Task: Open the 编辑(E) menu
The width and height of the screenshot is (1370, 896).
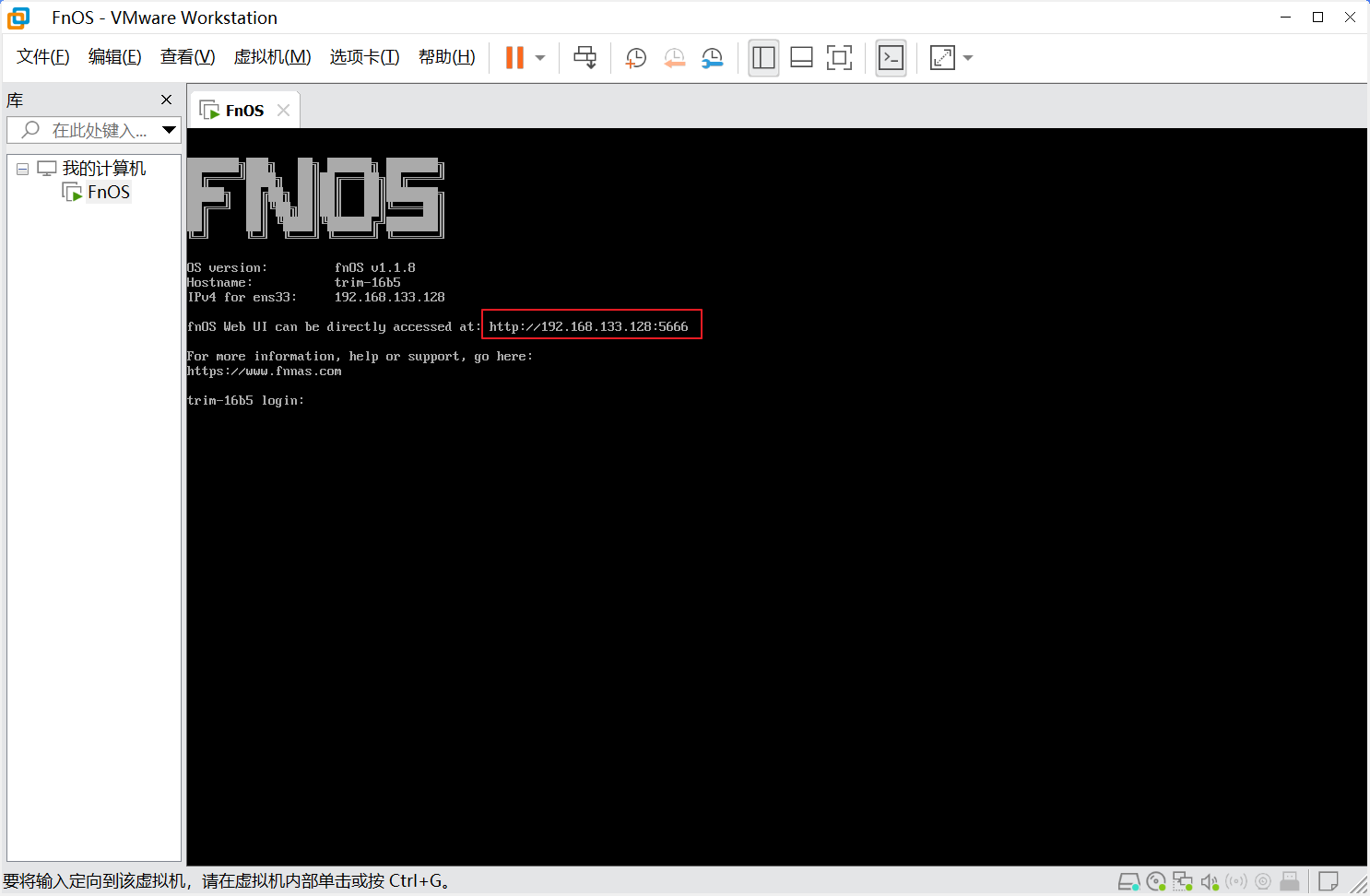Action: click(x=115, y=57)
